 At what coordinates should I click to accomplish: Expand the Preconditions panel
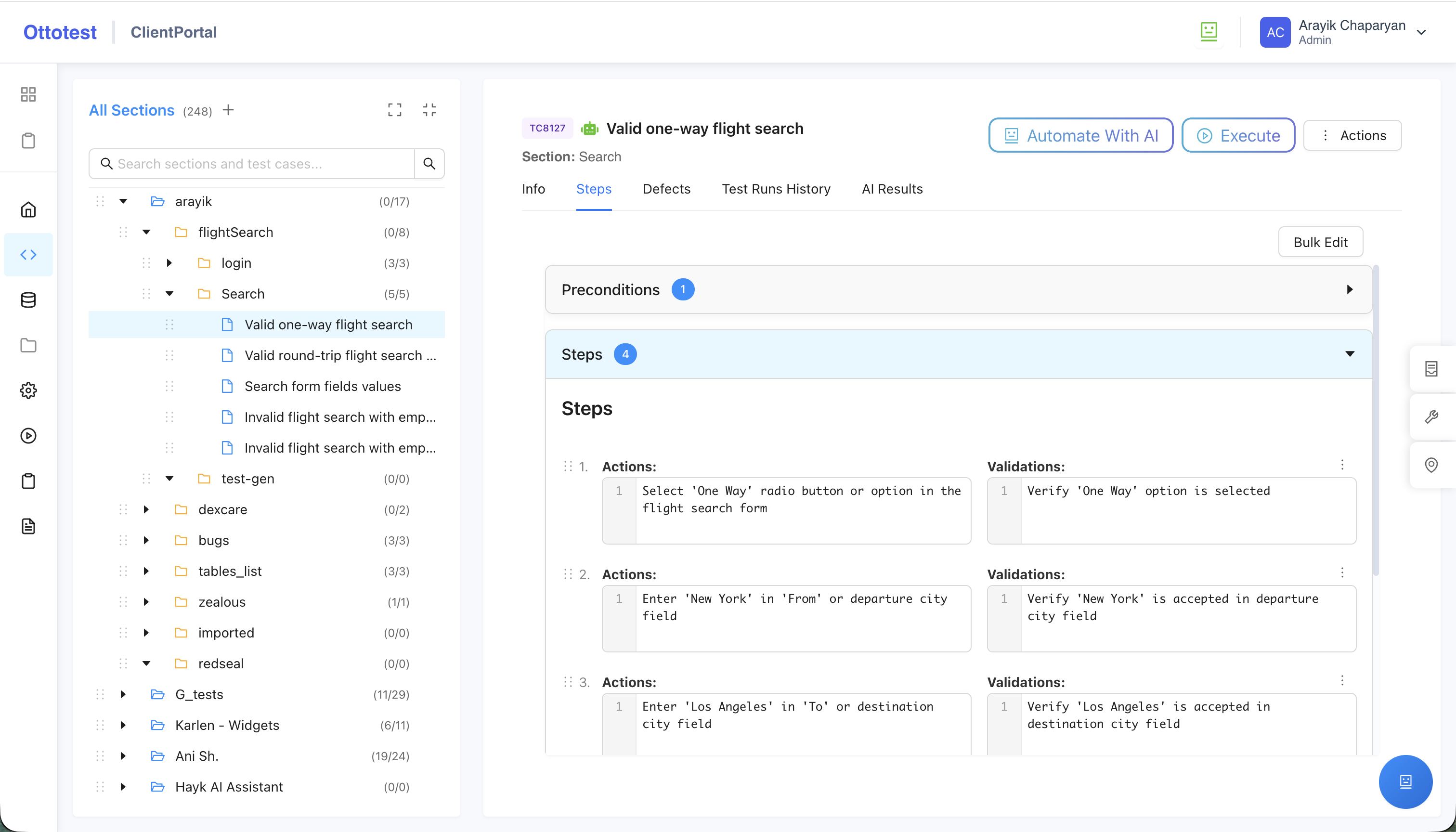[1349, 290]
